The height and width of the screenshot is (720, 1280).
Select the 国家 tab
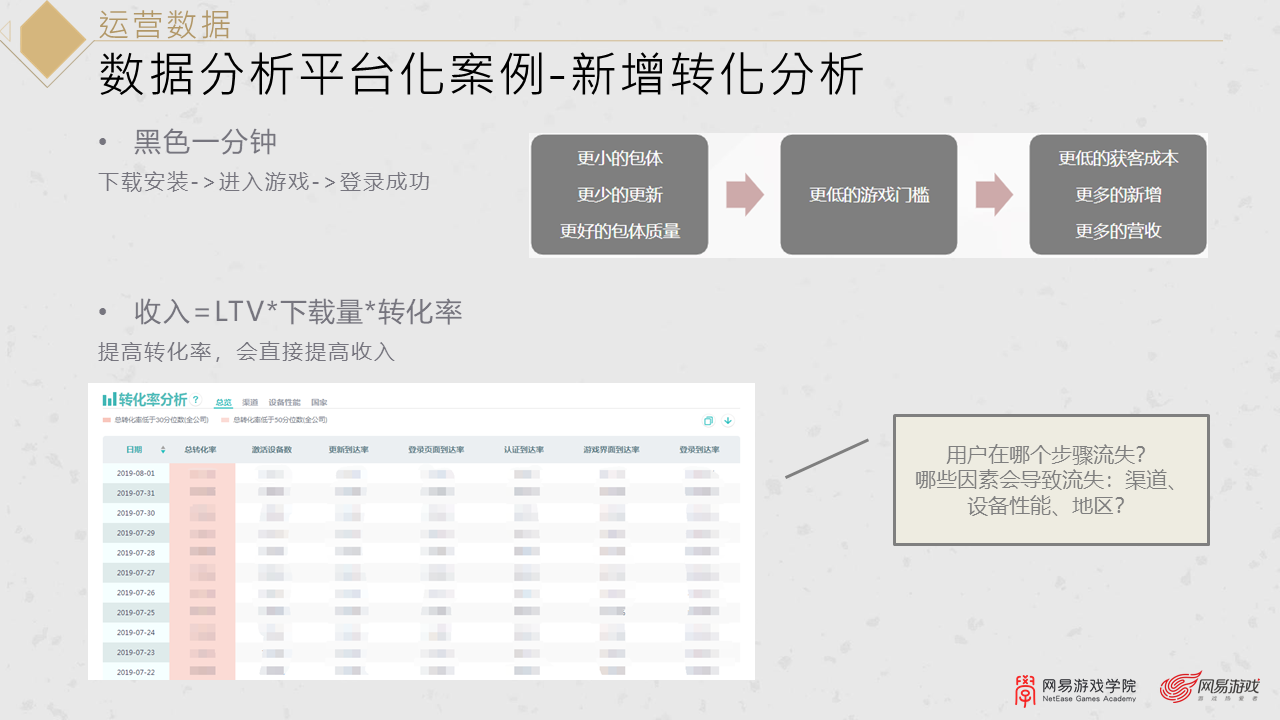point(319,401)
